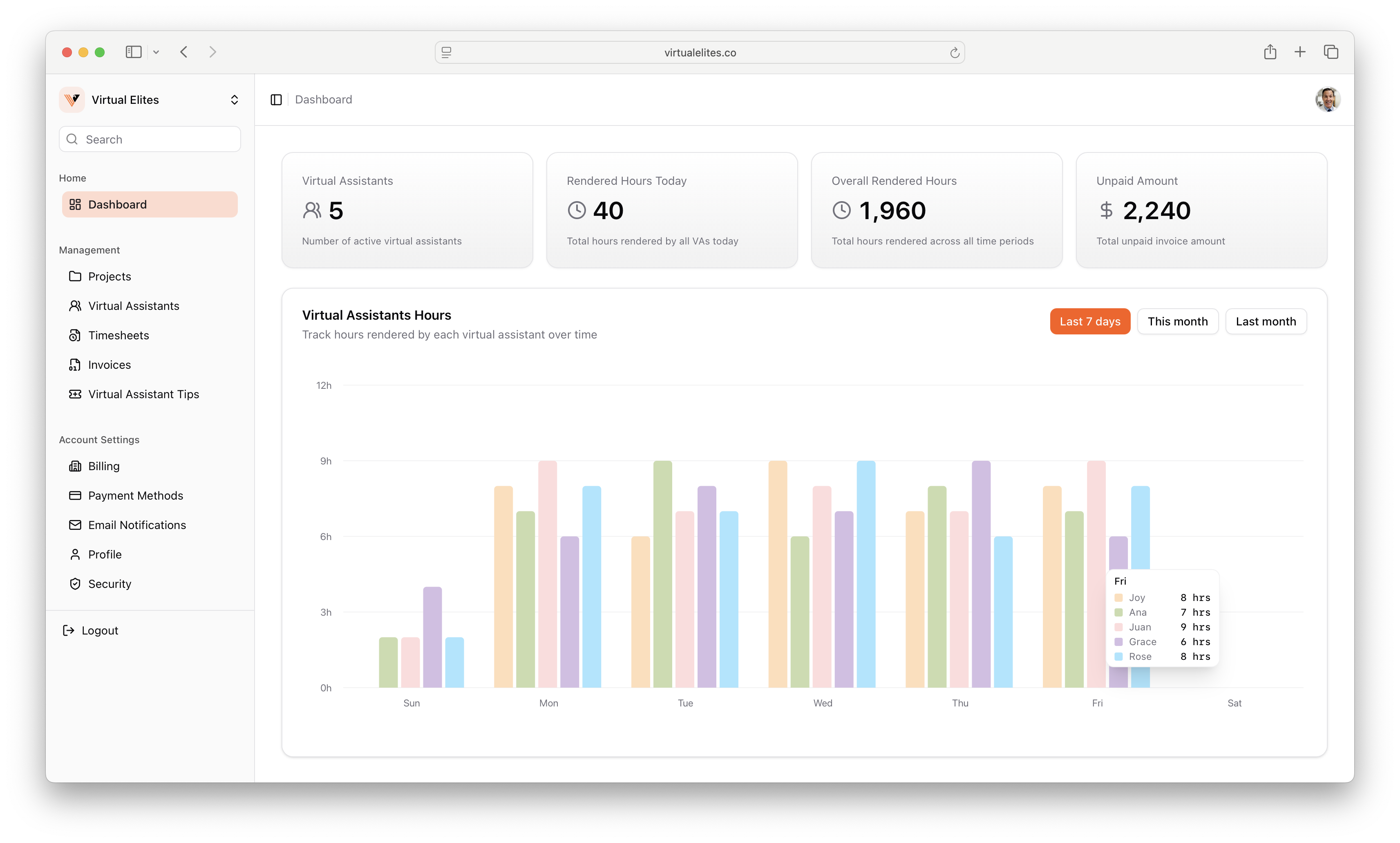1400x843 pixels.
Task: Click the Payment Methods card icon
Action: (76, 495)
